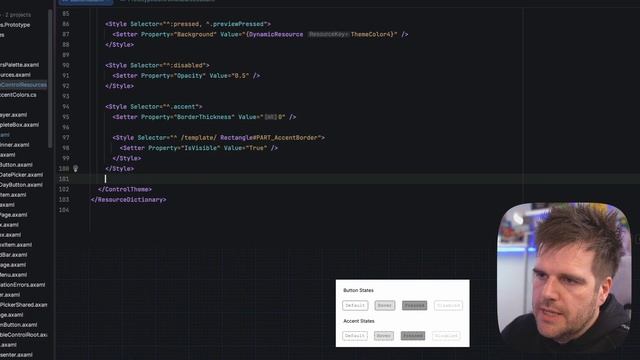Open the file ending in ayer.axaml
The image size is (640, 360).
(13, 115)
